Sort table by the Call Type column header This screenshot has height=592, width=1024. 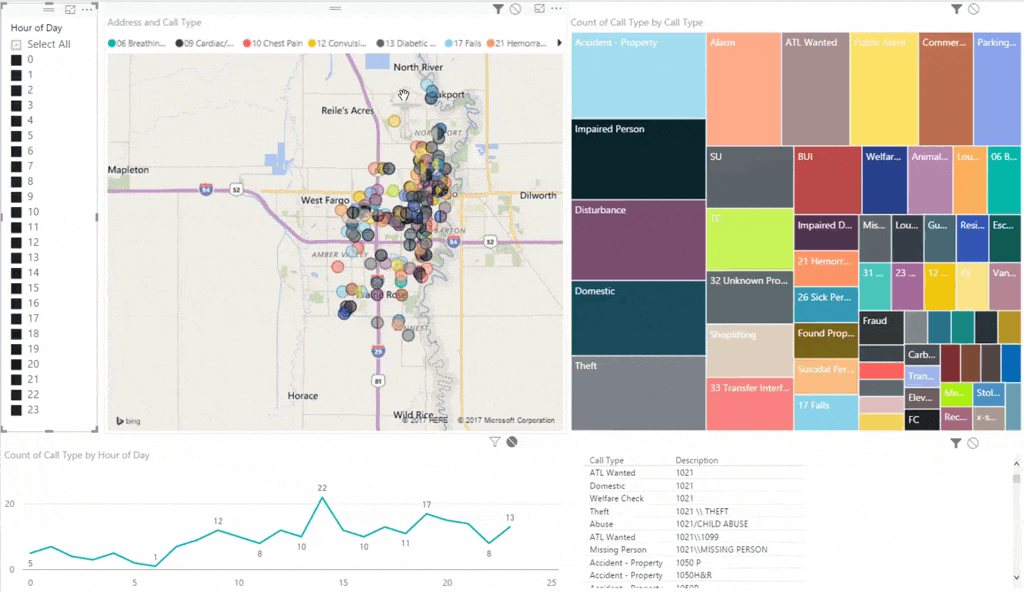pyautogui.click(x=606, y=461)
